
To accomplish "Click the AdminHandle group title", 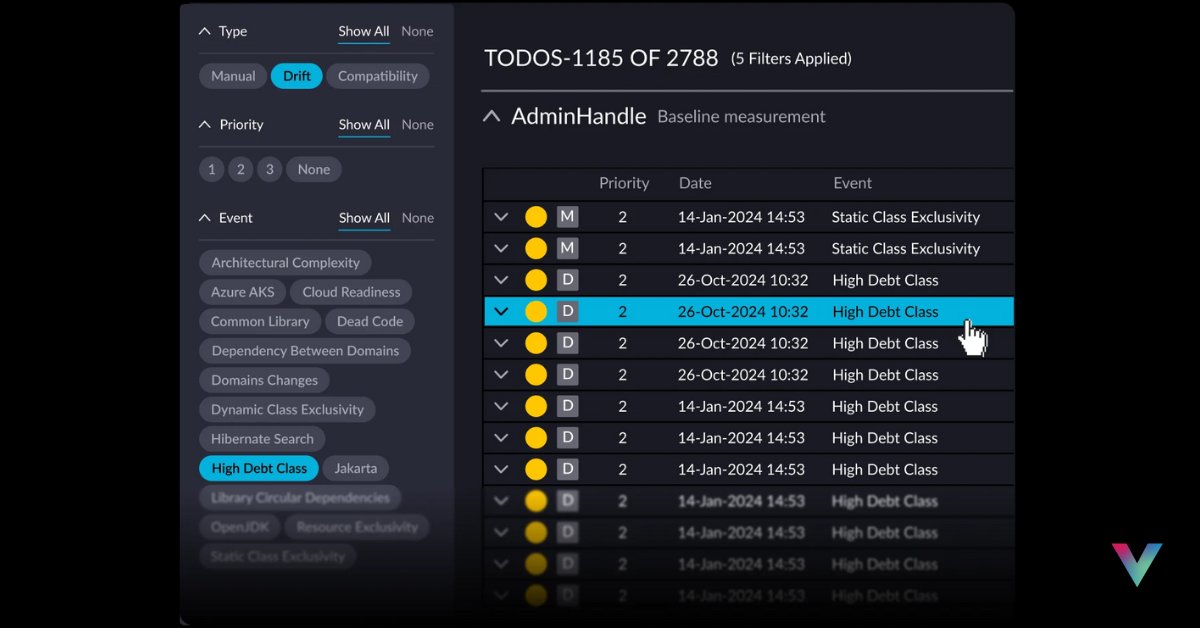I will (579, 116).
